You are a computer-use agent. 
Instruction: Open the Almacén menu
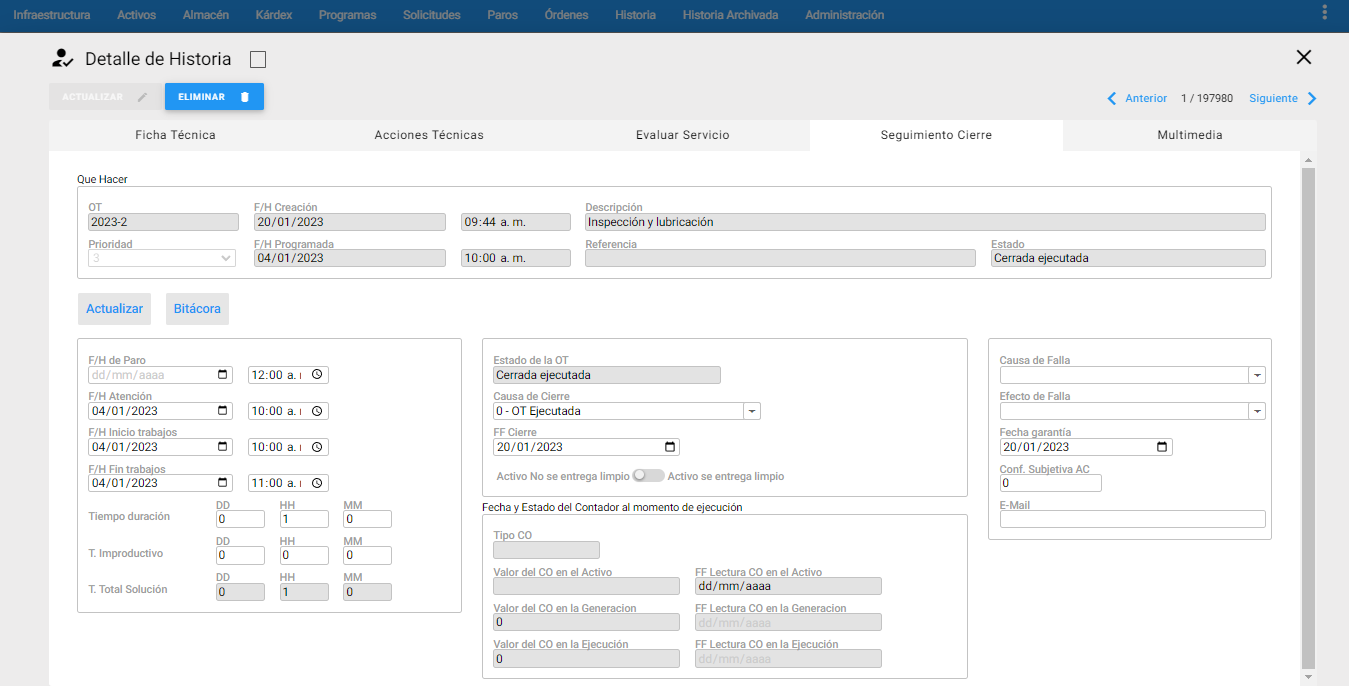[206, 15]
